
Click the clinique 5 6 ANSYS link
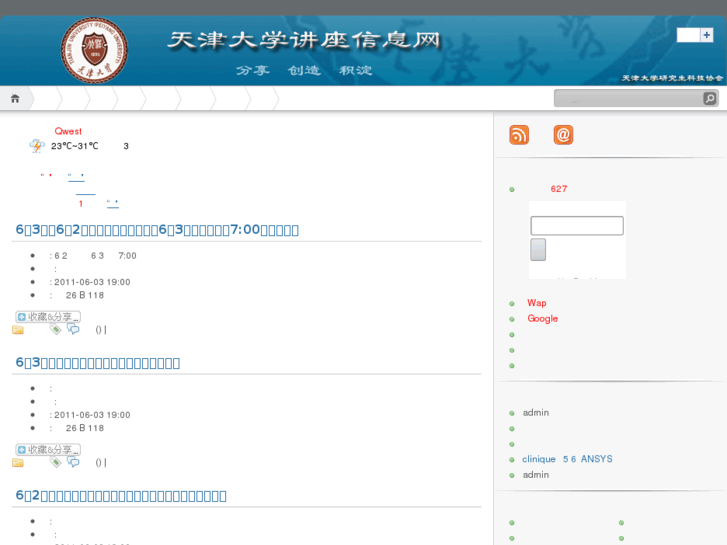click(567, 459)
